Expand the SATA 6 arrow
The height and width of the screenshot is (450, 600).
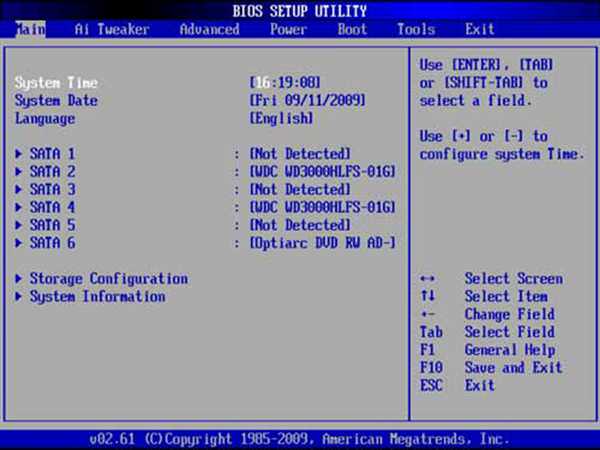pyautogui.click(x=18, y=243)
